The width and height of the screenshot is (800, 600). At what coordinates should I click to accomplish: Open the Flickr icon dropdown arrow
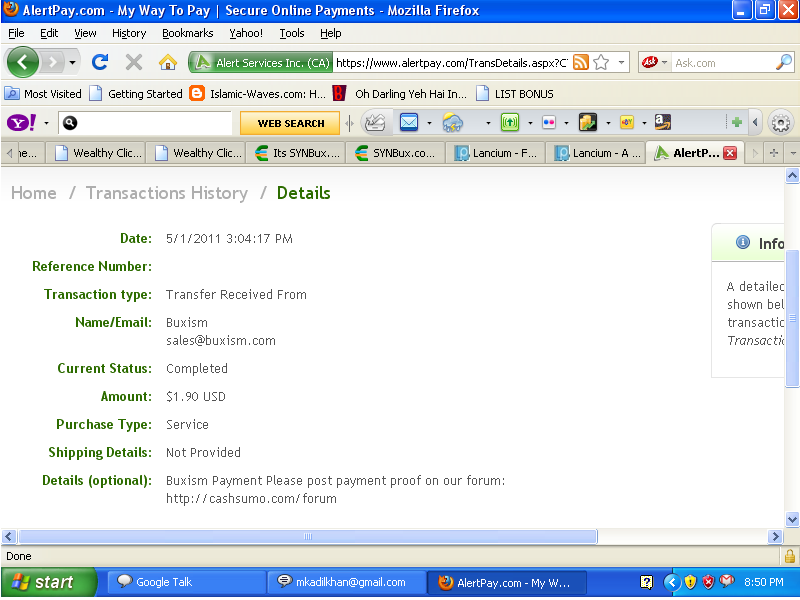coord(566,123)
